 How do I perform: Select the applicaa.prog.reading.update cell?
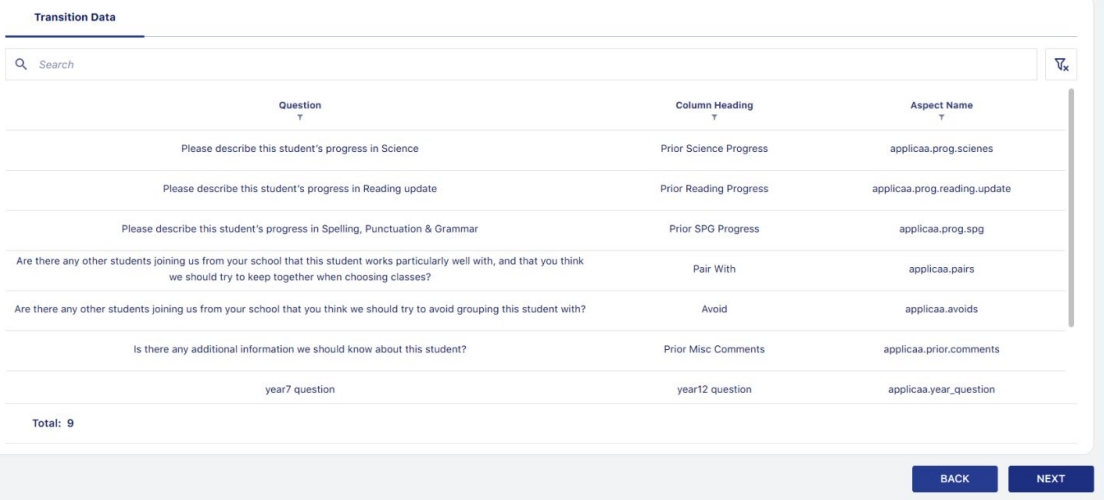[x=941, y=189]
